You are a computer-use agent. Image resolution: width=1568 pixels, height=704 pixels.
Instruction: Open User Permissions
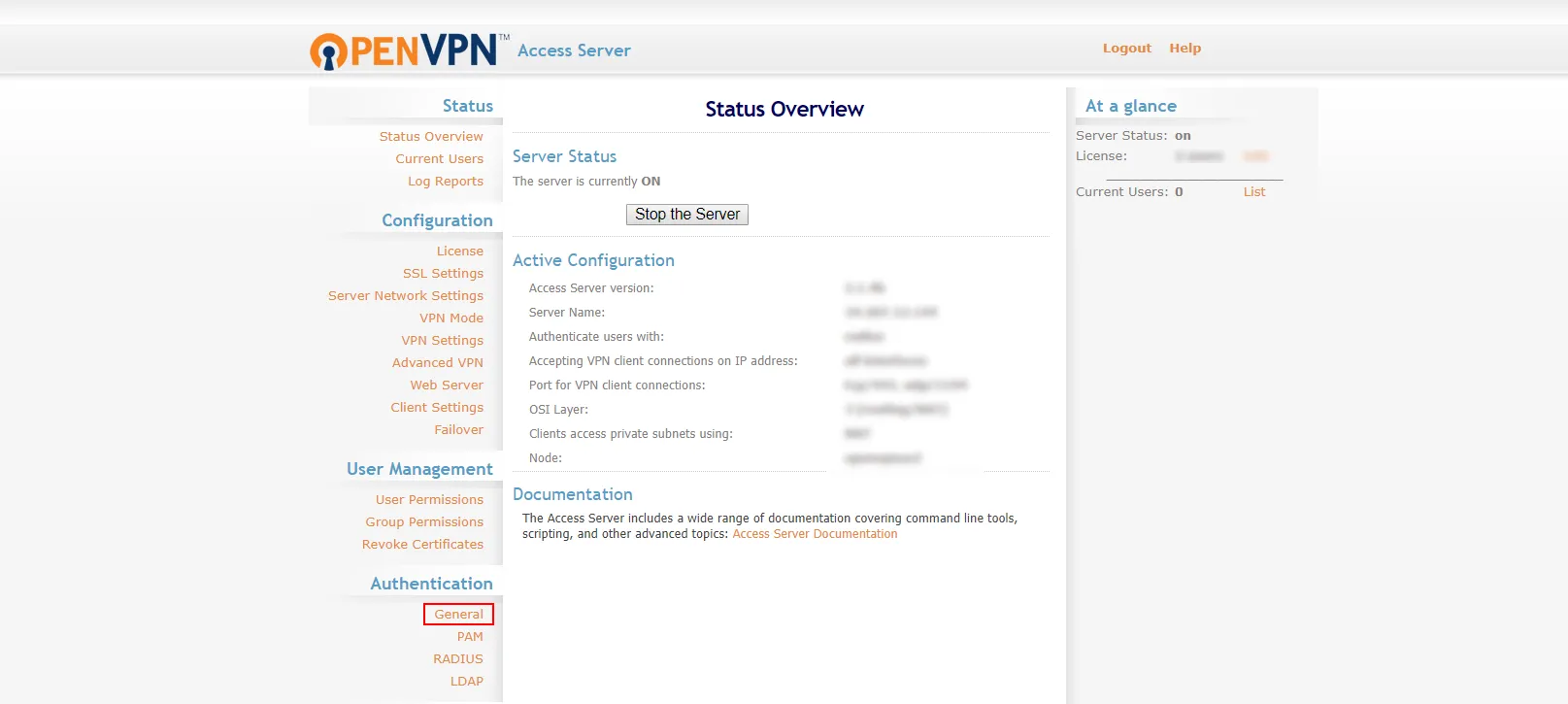[x=429, y=500]
